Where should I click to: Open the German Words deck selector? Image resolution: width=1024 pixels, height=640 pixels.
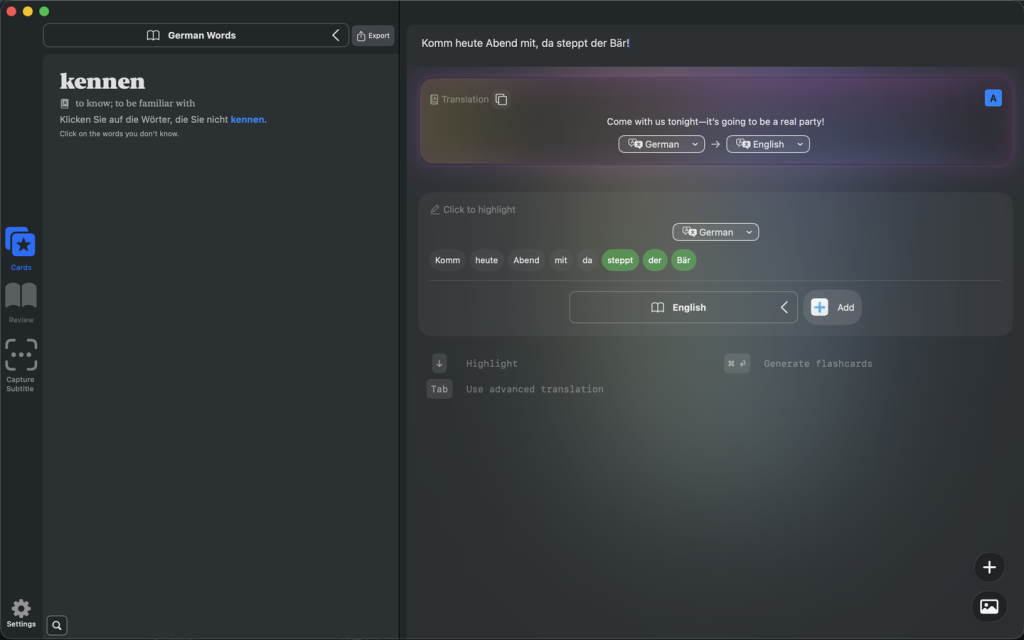tap(195, 35)
